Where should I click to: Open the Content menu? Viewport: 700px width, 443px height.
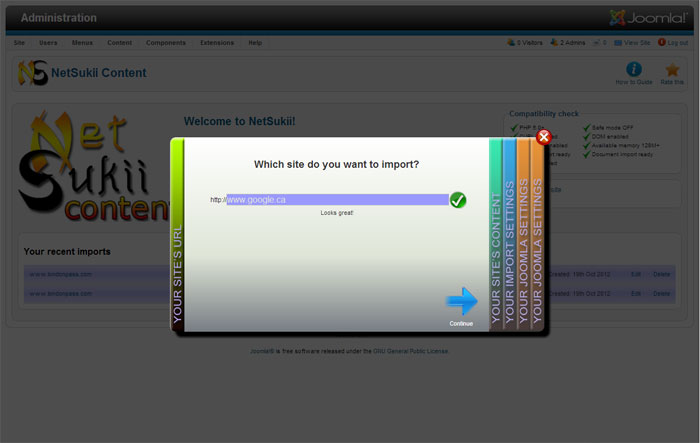[x=119, y=43]
